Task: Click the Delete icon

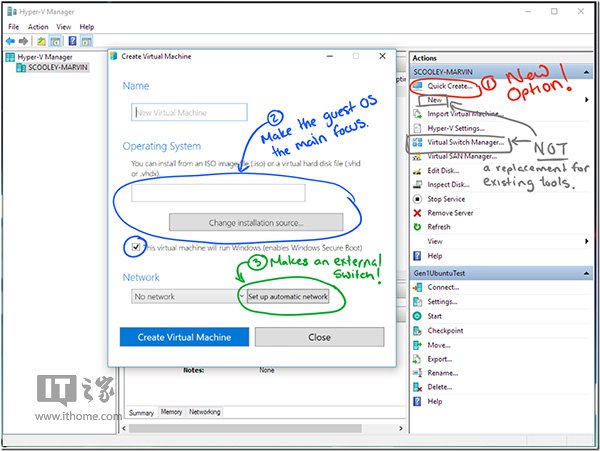Action: 417,387
